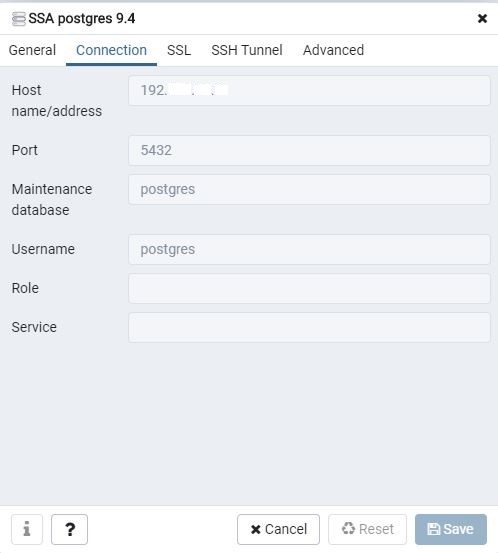The width and height of the screenshot is (498, 553).
Task: Switch to the General tab
Action: pos(32,50)
